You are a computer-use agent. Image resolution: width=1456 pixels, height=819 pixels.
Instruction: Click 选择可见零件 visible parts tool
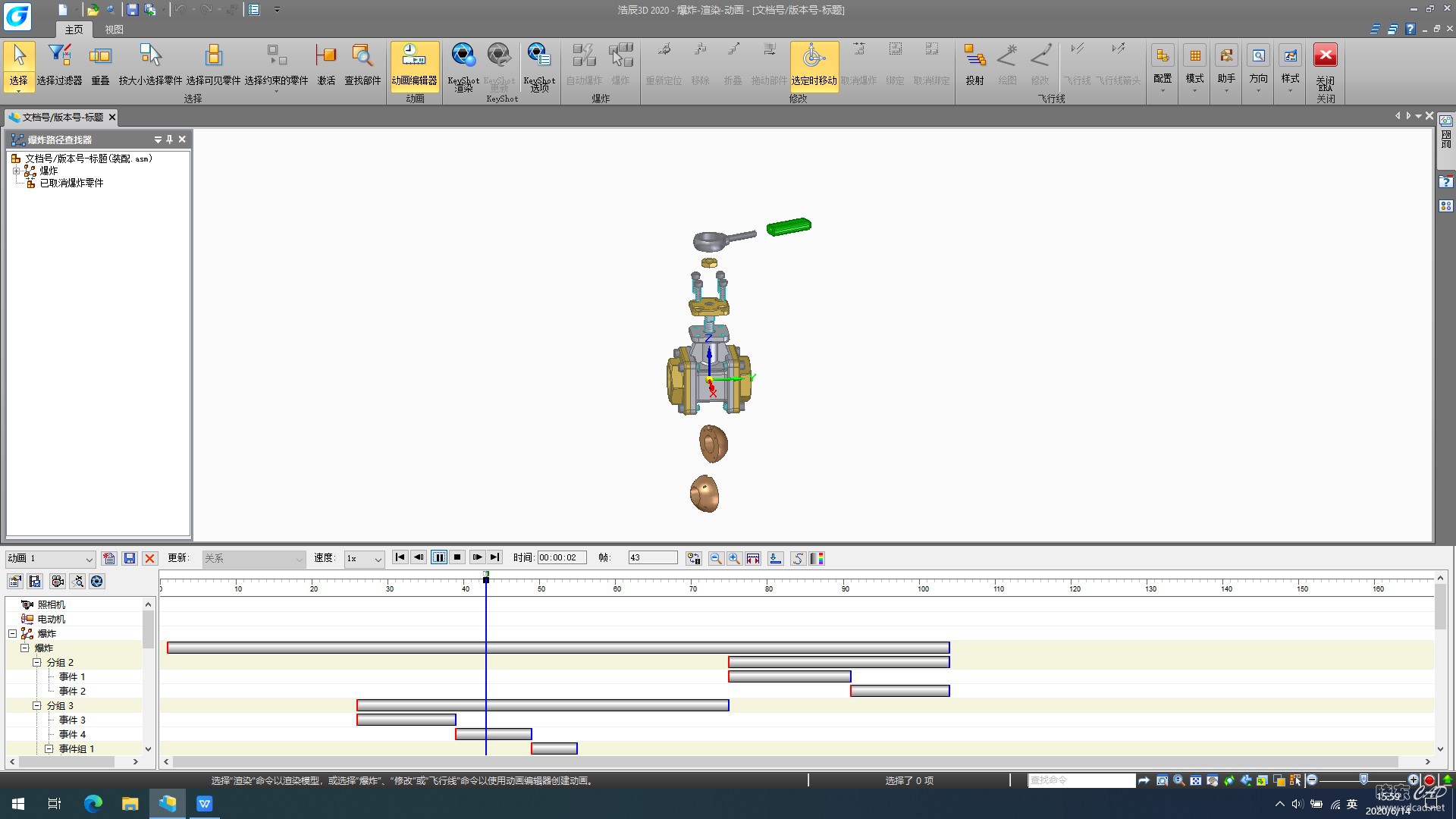tap(213, 65)
